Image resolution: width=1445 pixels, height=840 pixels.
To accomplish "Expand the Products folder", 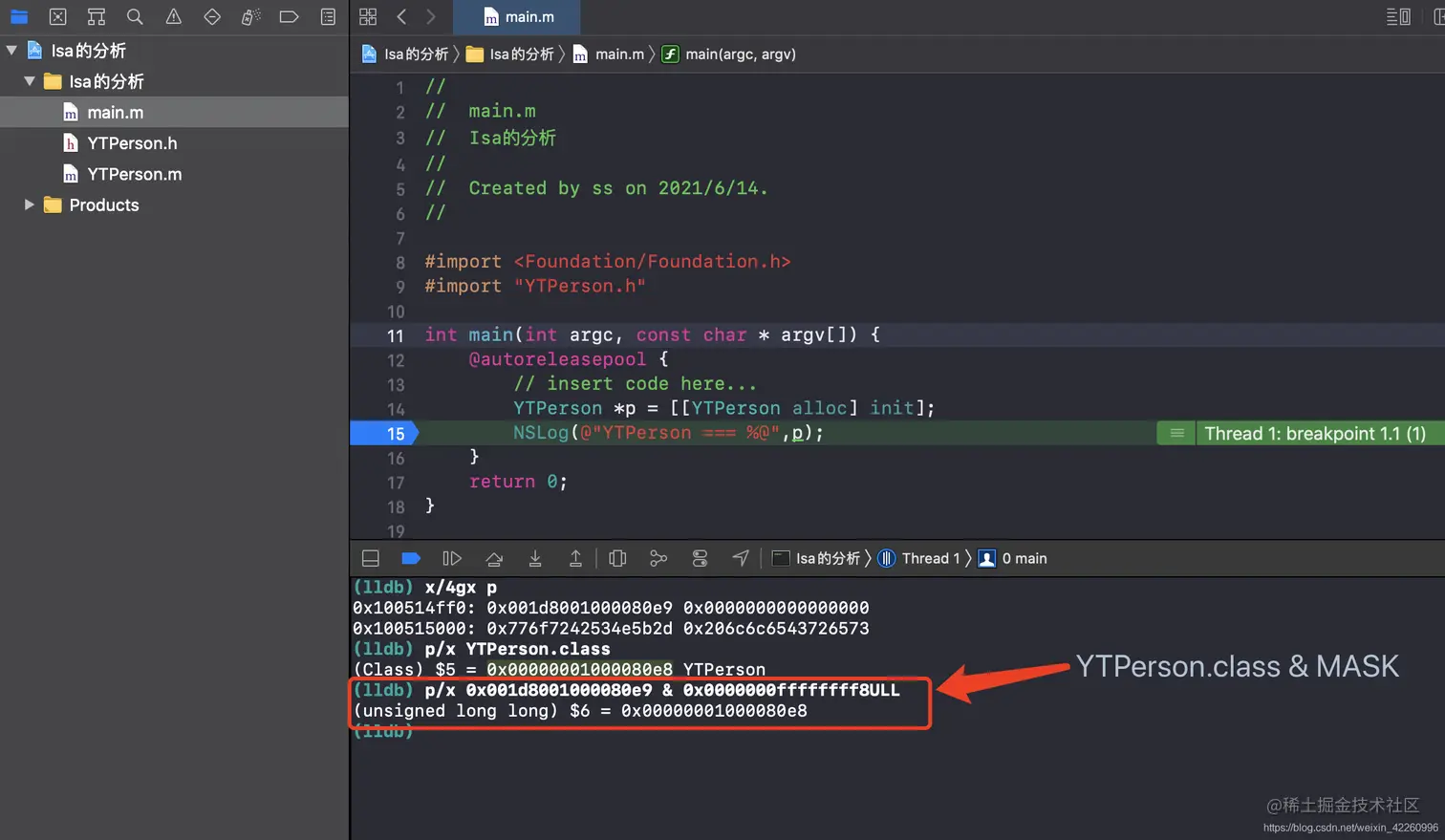I will click(x=30, y=205).
